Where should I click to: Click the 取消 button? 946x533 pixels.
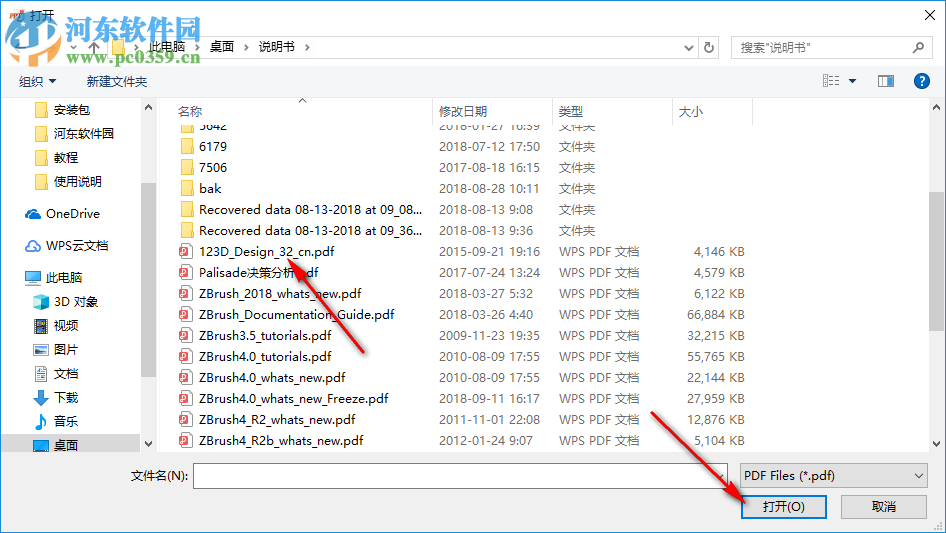tap(883, 506)
